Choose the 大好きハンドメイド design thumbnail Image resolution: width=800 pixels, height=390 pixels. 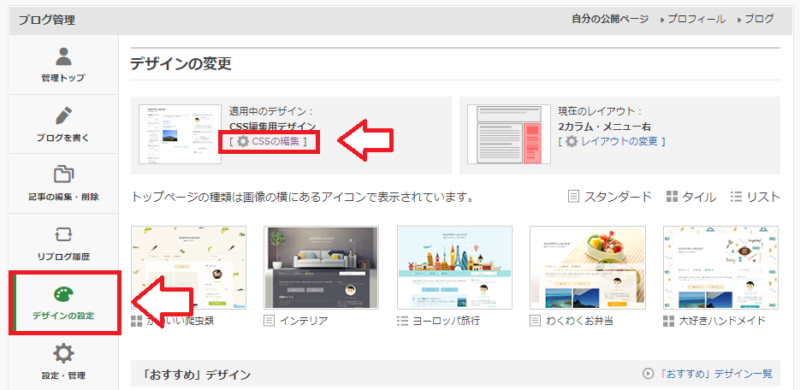point(721,268)
